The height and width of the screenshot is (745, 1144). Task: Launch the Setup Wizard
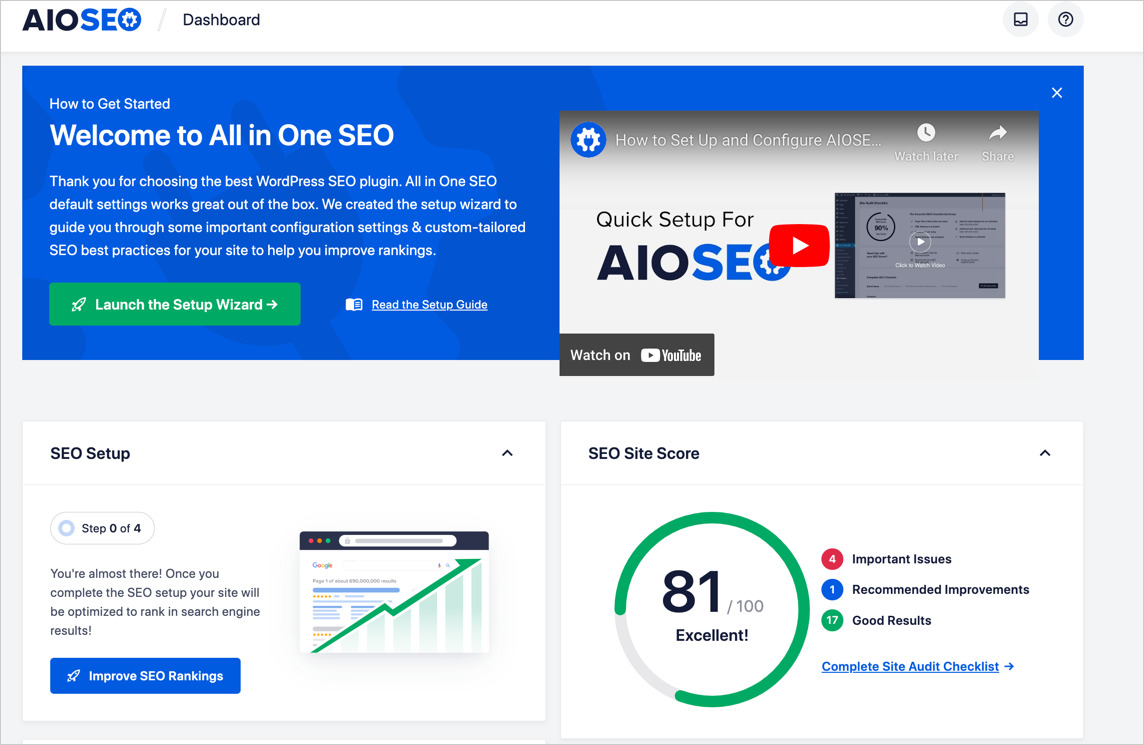tap(174, 304)
